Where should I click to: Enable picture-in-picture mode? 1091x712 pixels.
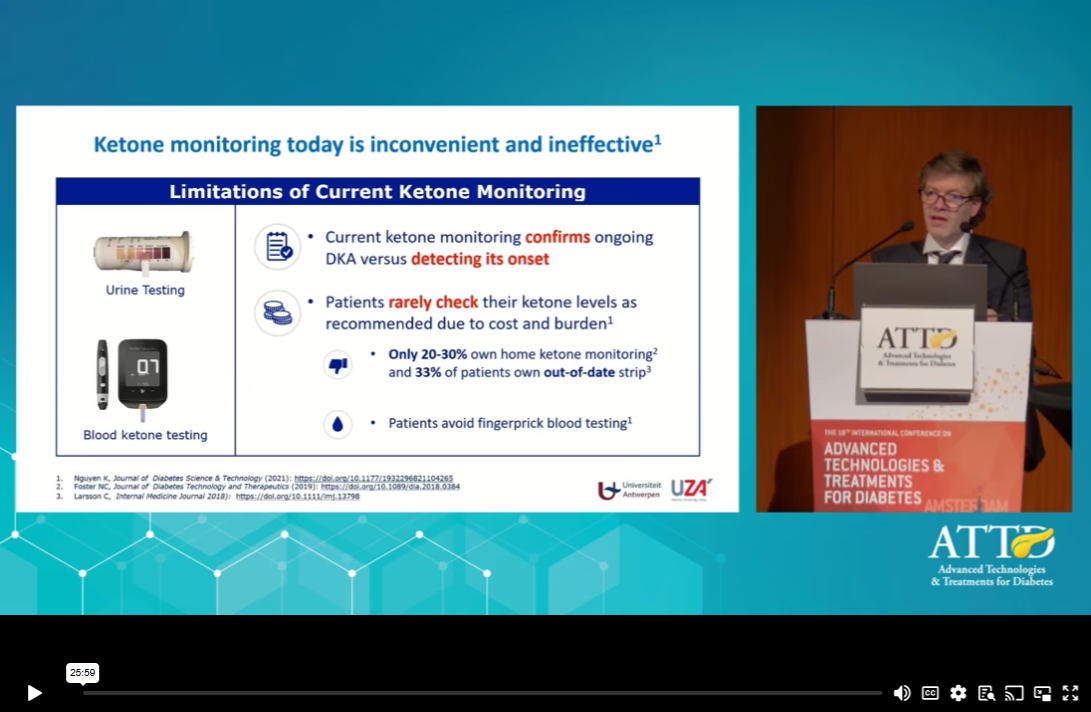pos(1042,693)
